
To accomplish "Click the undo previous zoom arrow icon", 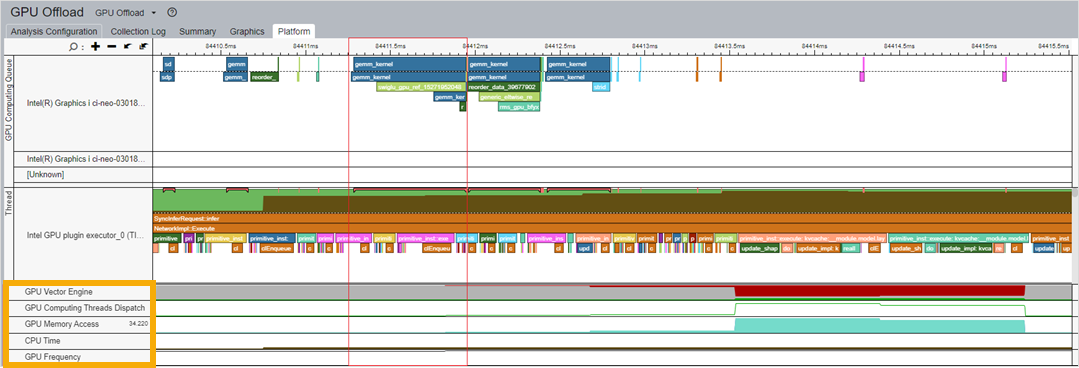I will tap(127, 46).
